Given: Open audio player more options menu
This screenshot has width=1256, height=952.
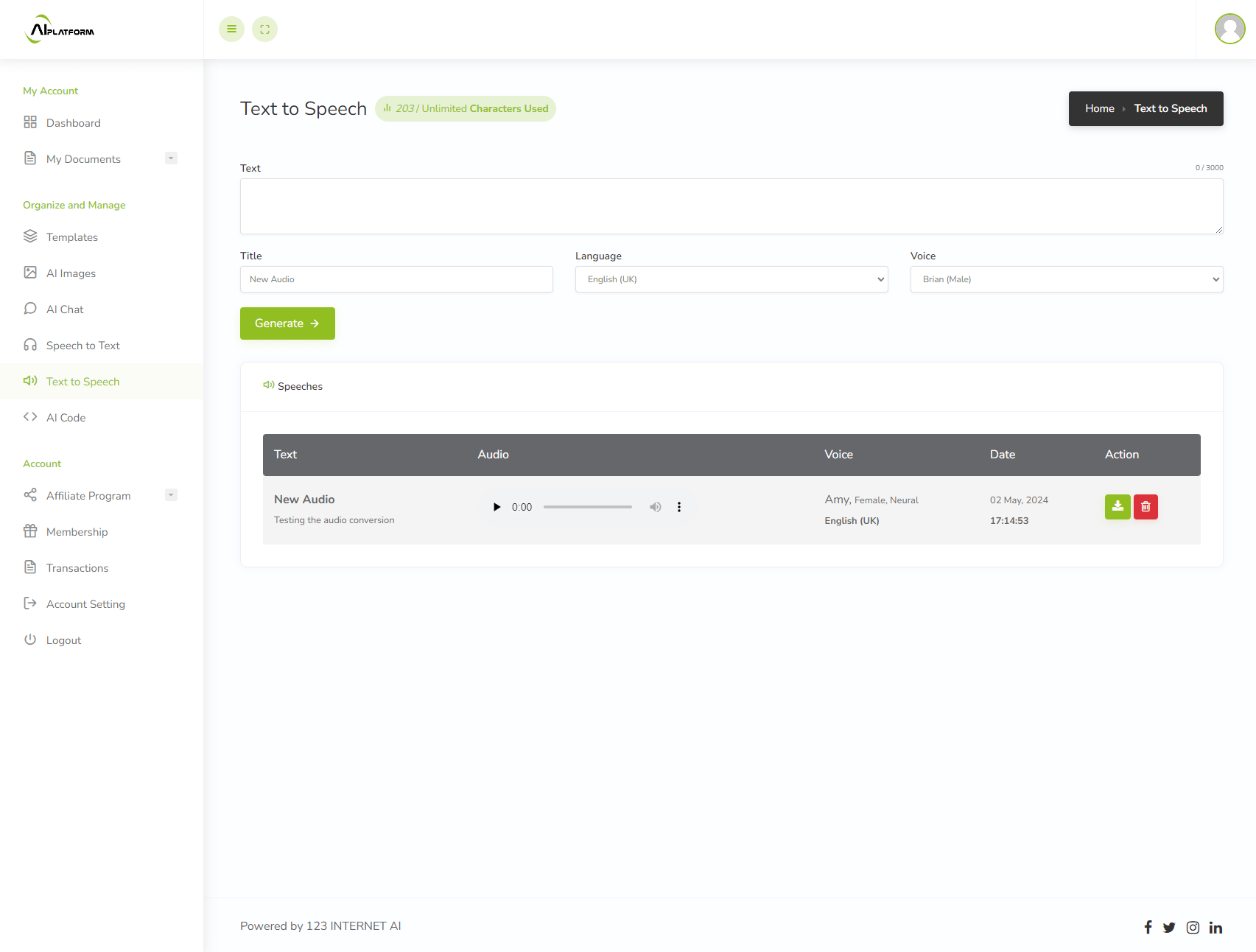Looking at the screenshot, I should (x=679, y=507).
